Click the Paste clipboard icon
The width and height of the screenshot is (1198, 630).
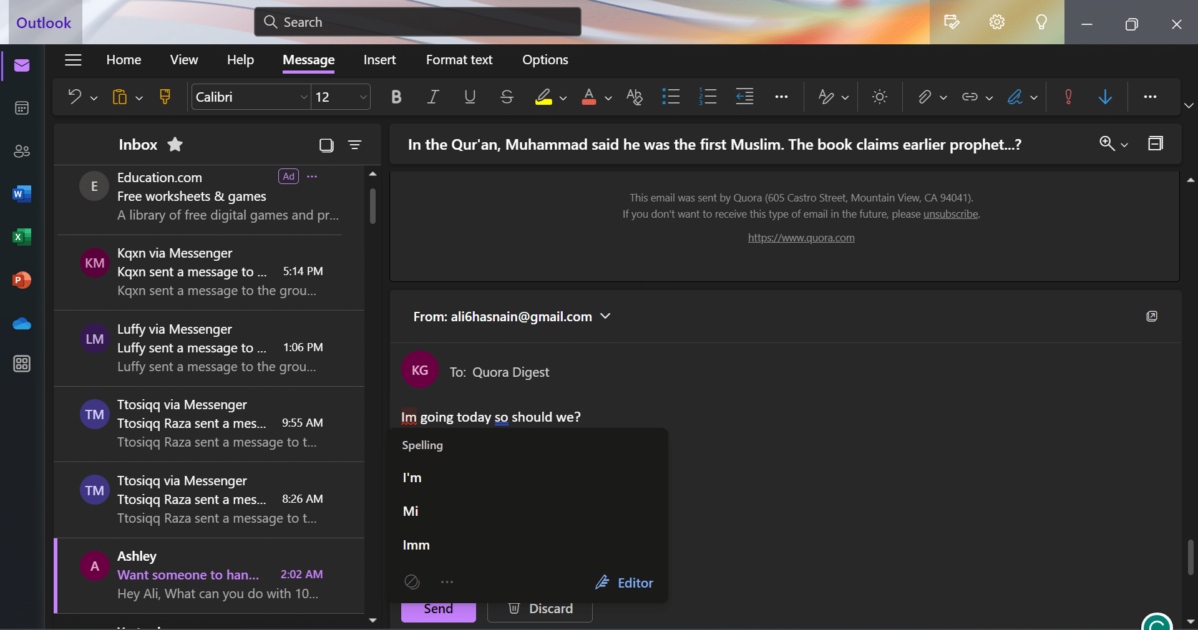(119, 97)
